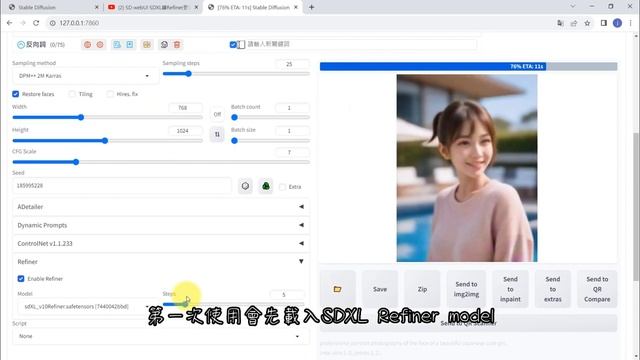Image resolution: width=640 pixels, height=360 pixels.
Task: Open a new browser tab with plus button
Action: pyautogui.click(x=311, y=7)
